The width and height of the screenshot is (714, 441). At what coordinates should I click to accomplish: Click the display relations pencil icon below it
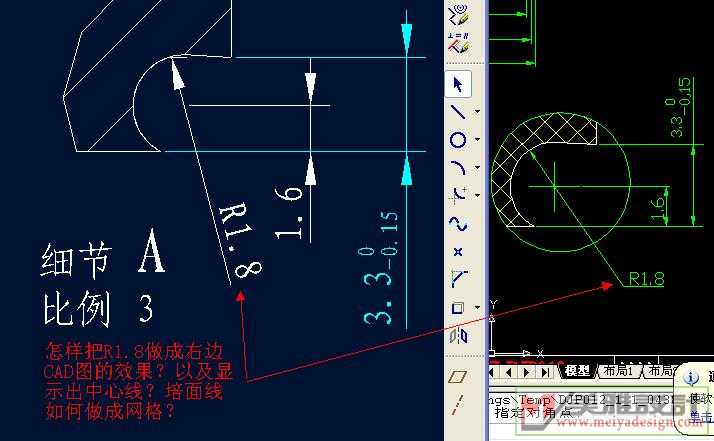click(459, 43)
